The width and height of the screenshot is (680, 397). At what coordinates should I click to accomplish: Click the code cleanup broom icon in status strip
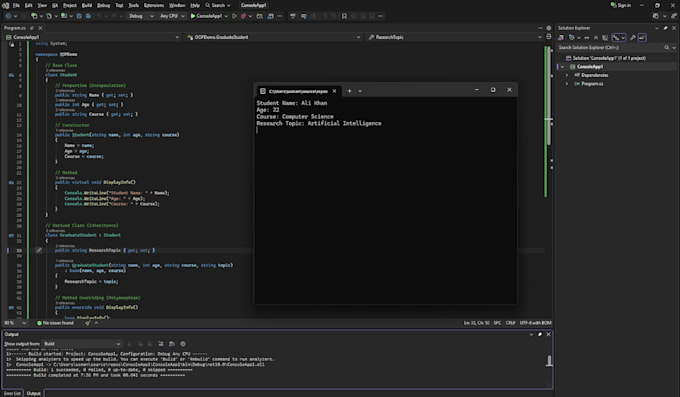click(88, 323)
